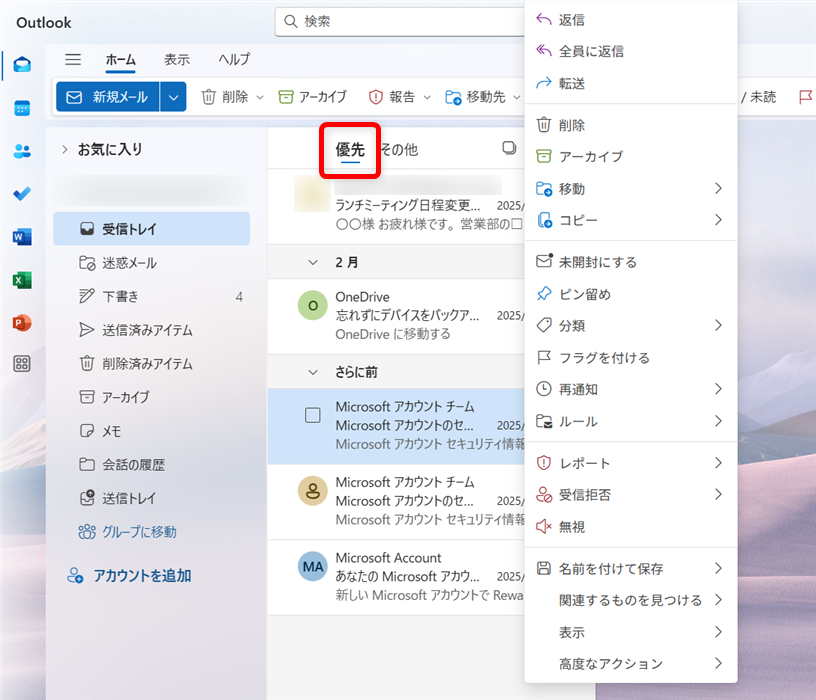Collapse the 2月 message group
The image size is (816, 700).
311,262
